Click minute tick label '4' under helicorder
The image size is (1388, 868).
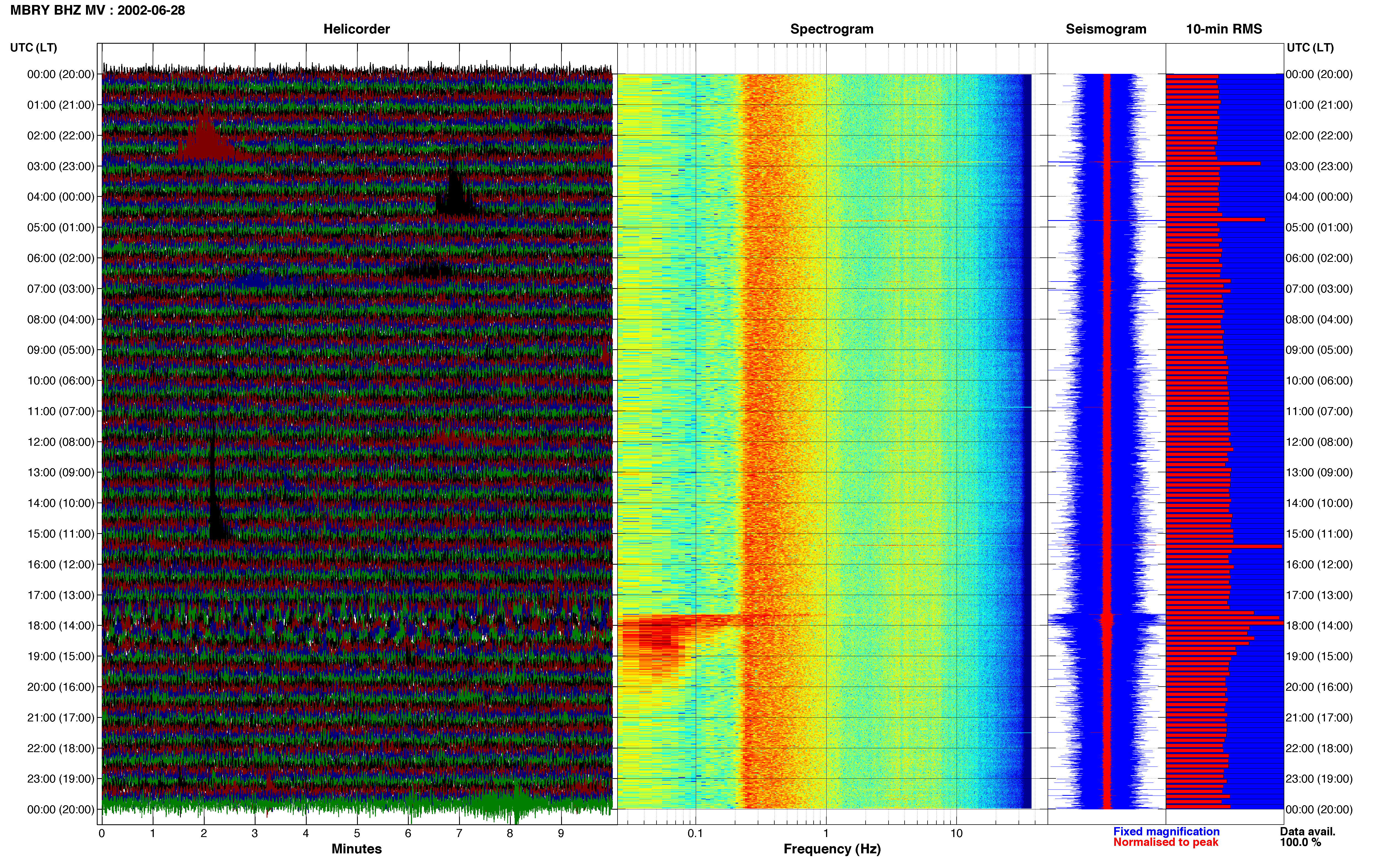tap(306, 833)
